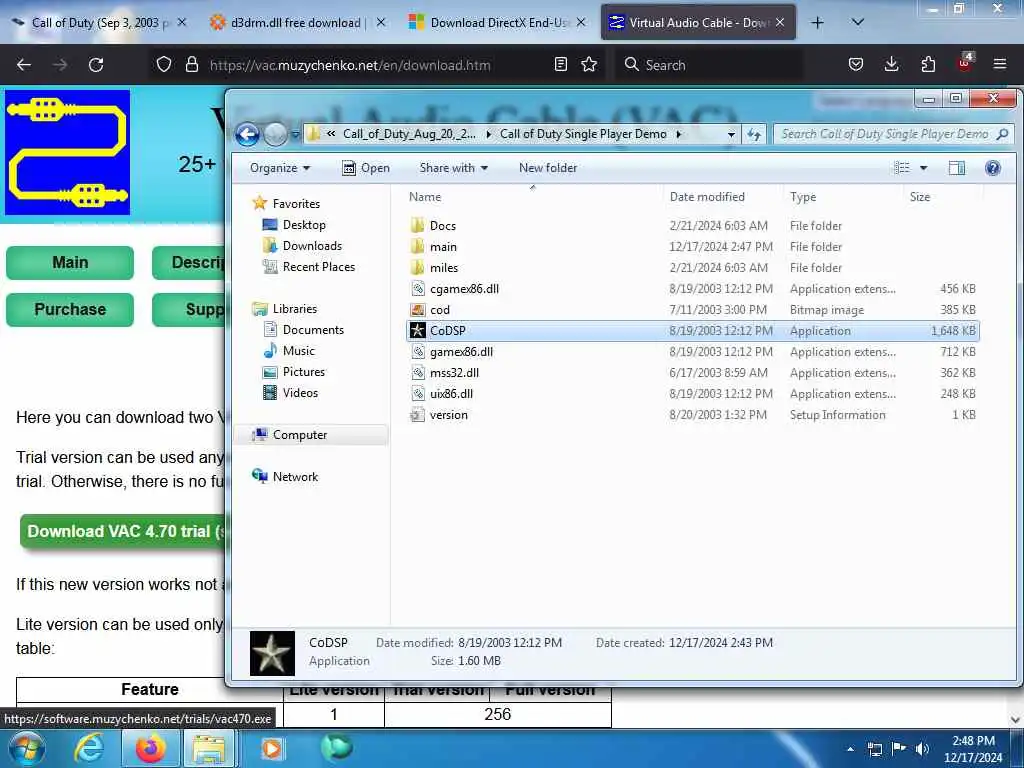Select the cgamex86.dll file
This screenshot has width=1024, height=768.
pyautogui.click(x=693, y=289)
